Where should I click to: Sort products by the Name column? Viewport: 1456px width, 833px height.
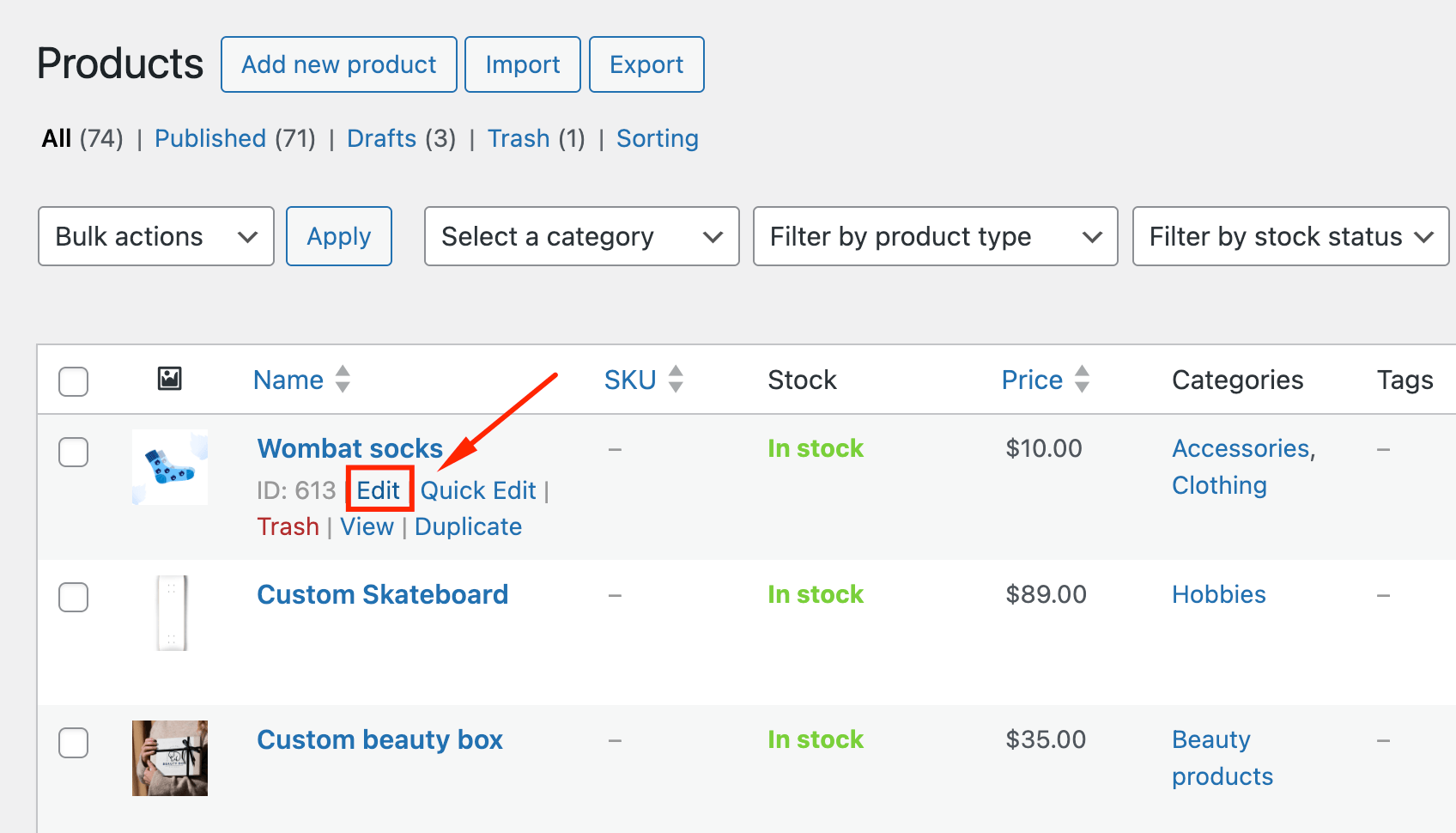point(288,379)
